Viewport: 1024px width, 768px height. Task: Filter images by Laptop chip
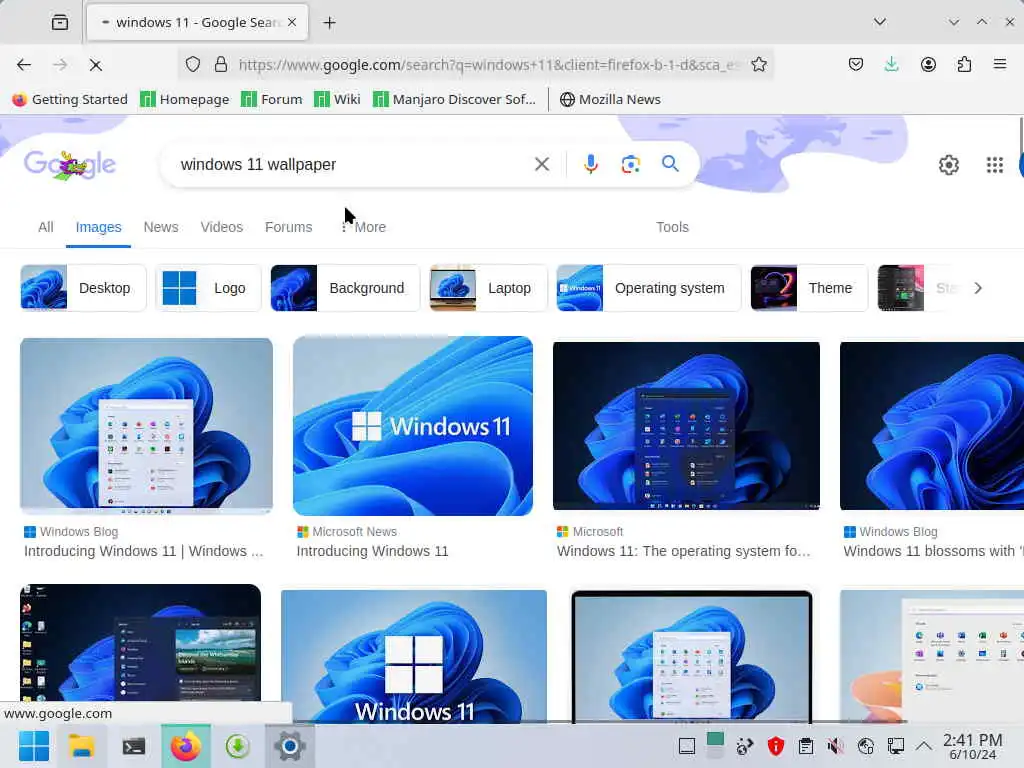[x=488, y=288]
